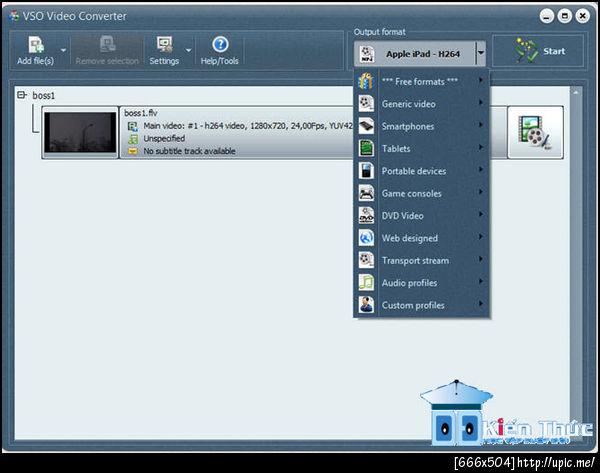Click the Apple iPad - H264 format icon
Screen dimensions: 600x473
(367, 54)
